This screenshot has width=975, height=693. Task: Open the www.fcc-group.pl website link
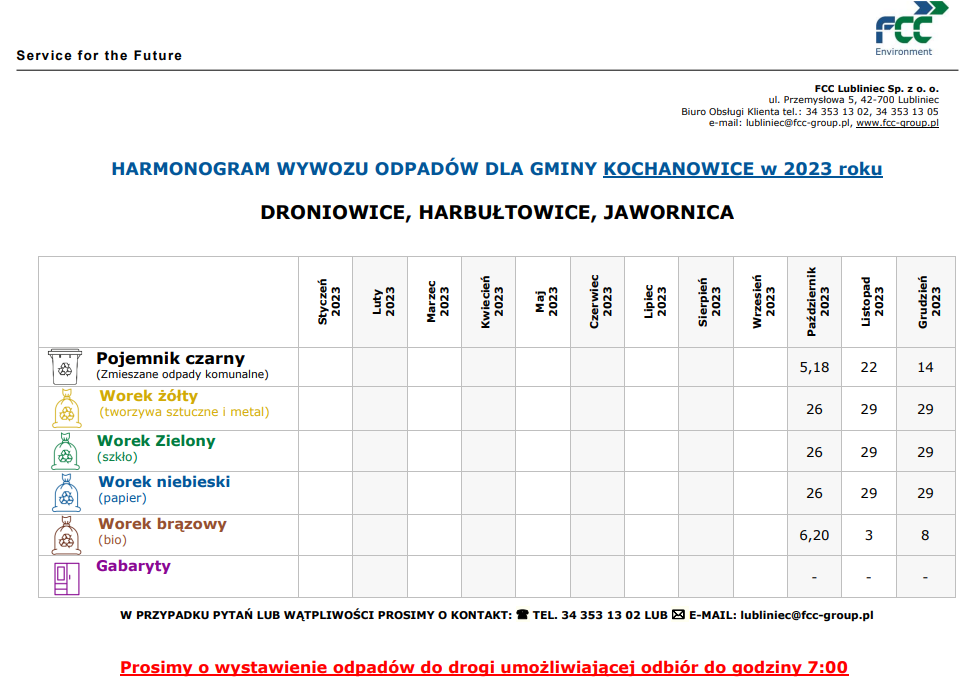pyautogui.click(x=897, y=123)
